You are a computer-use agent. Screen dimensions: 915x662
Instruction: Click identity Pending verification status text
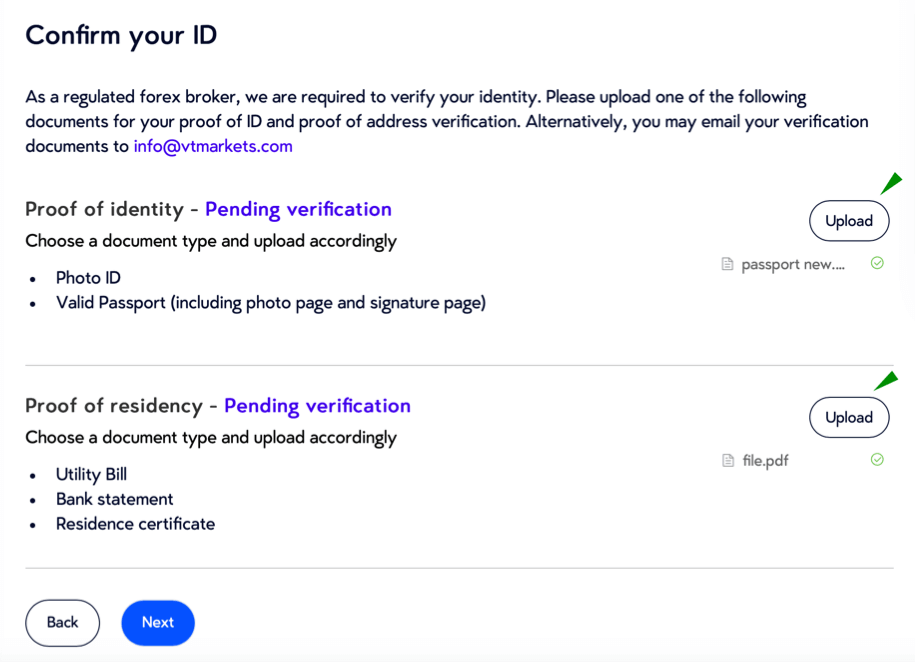[298, 209]
